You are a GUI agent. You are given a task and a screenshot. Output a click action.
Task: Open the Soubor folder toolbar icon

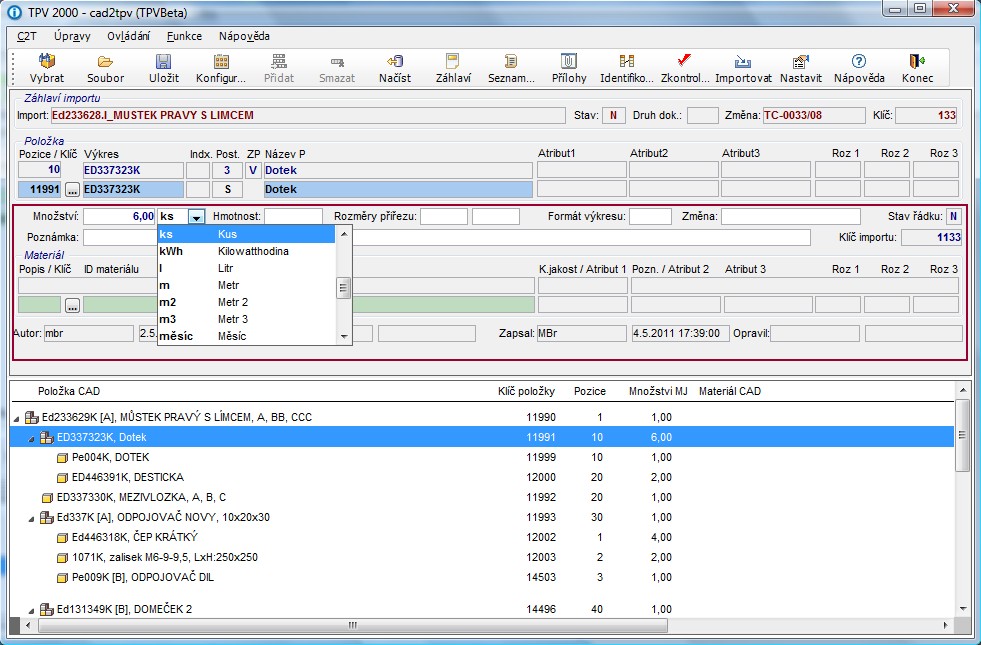coord(105,61)
